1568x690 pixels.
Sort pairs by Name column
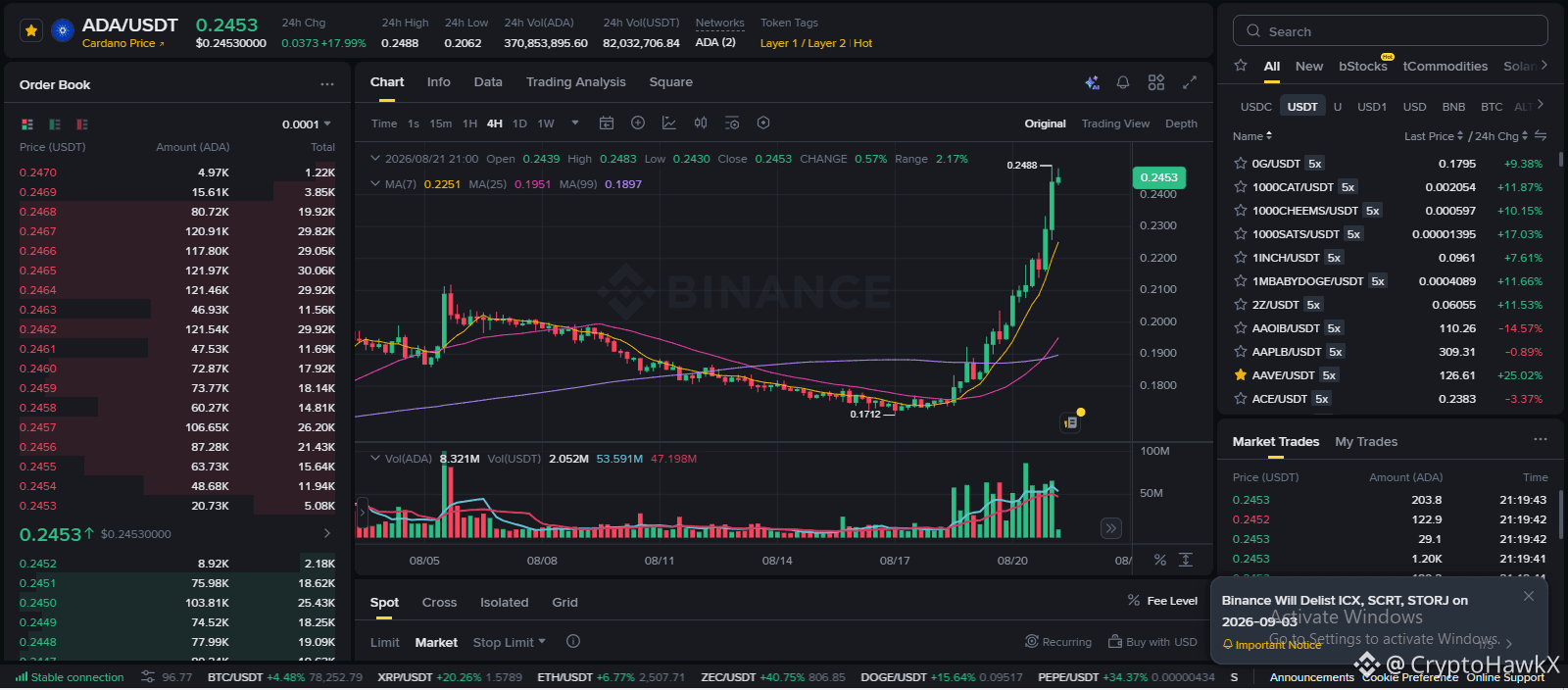(x=1252, y=136)
